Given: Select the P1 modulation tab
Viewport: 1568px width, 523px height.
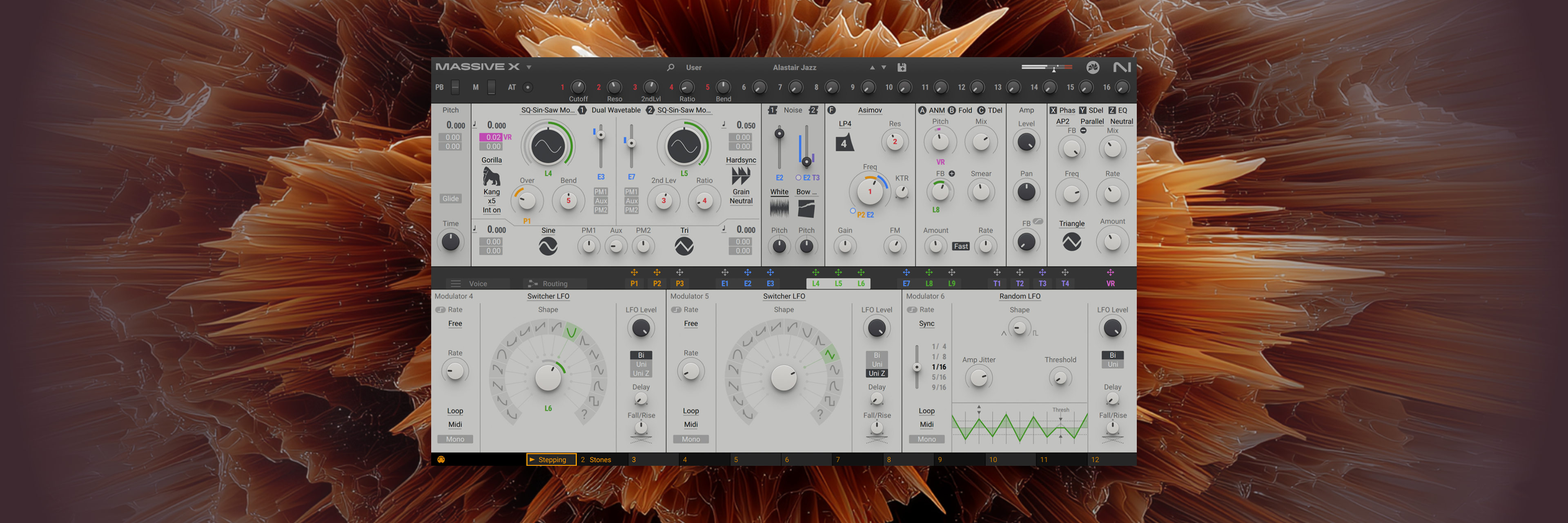Looking at the screenshot, I should (x=634, y=284).
